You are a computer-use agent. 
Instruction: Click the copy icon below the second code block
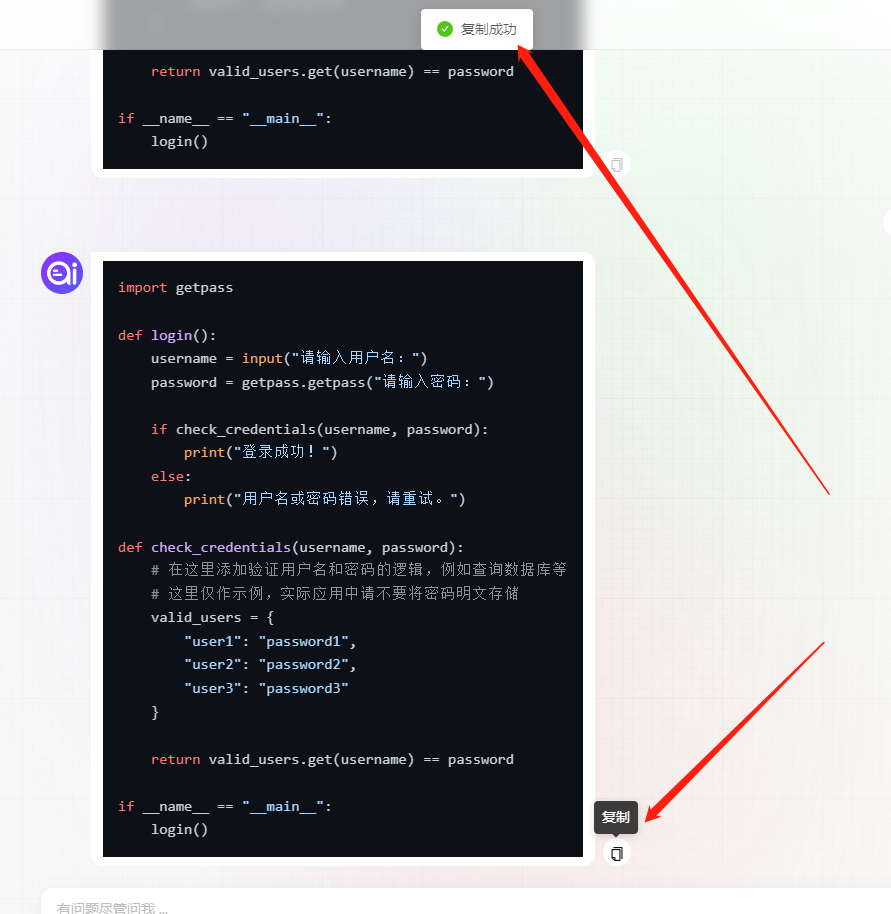click(x=617, y=853)
